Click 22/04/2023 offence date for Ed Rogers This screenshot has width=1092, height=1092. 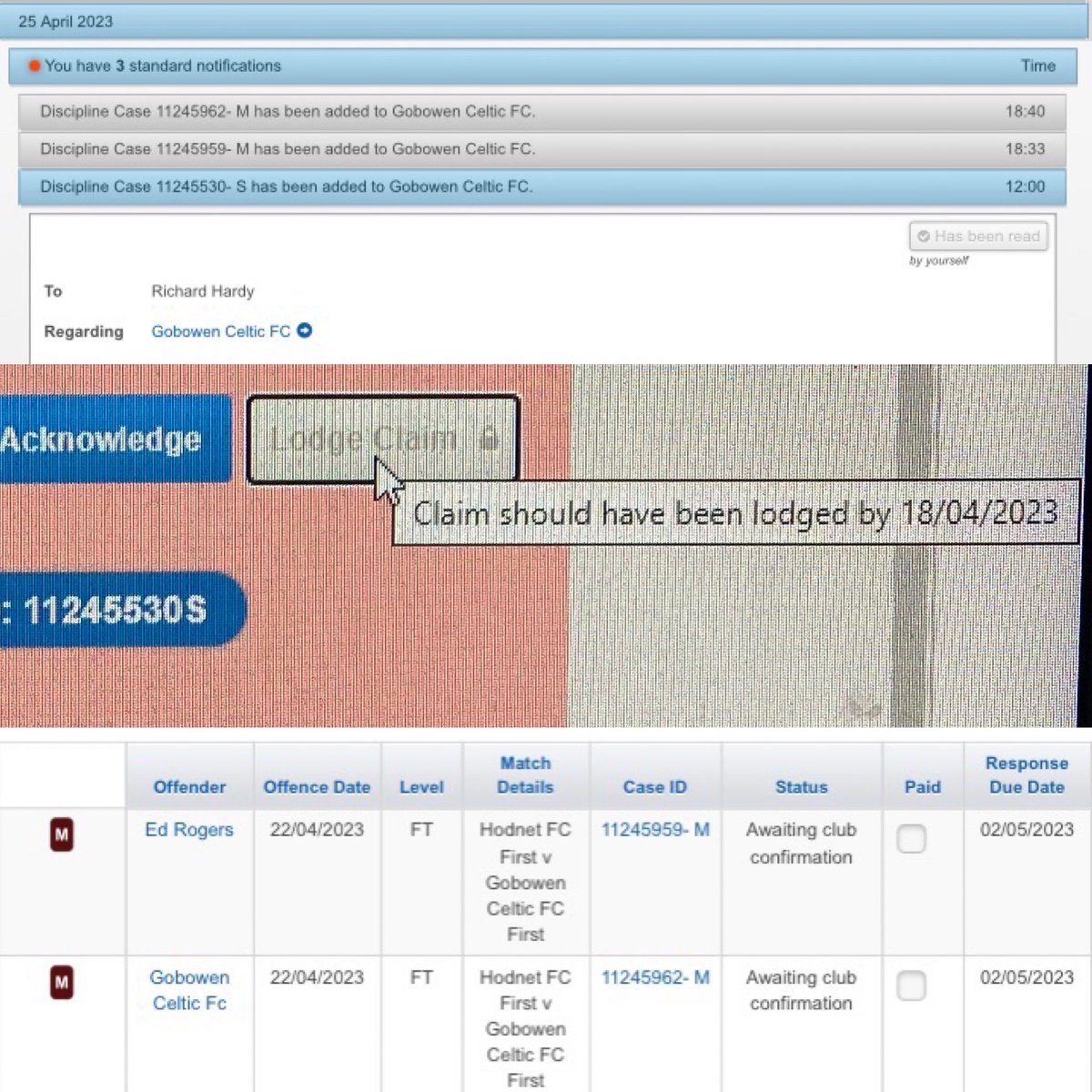pyautogui.click(x=317, y=830)
